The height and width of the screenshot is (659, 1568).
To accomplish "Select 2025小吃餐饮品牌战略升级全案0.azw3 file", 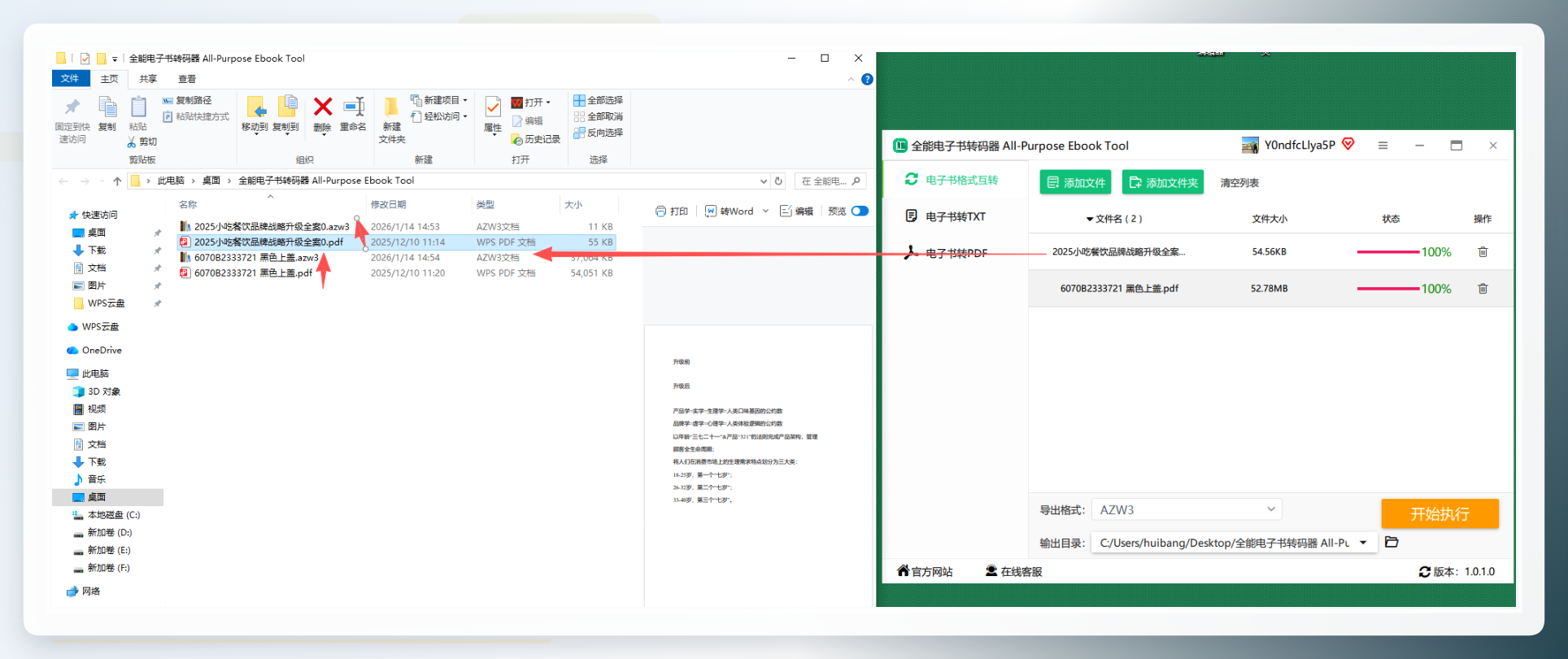I will click(272, 227).
